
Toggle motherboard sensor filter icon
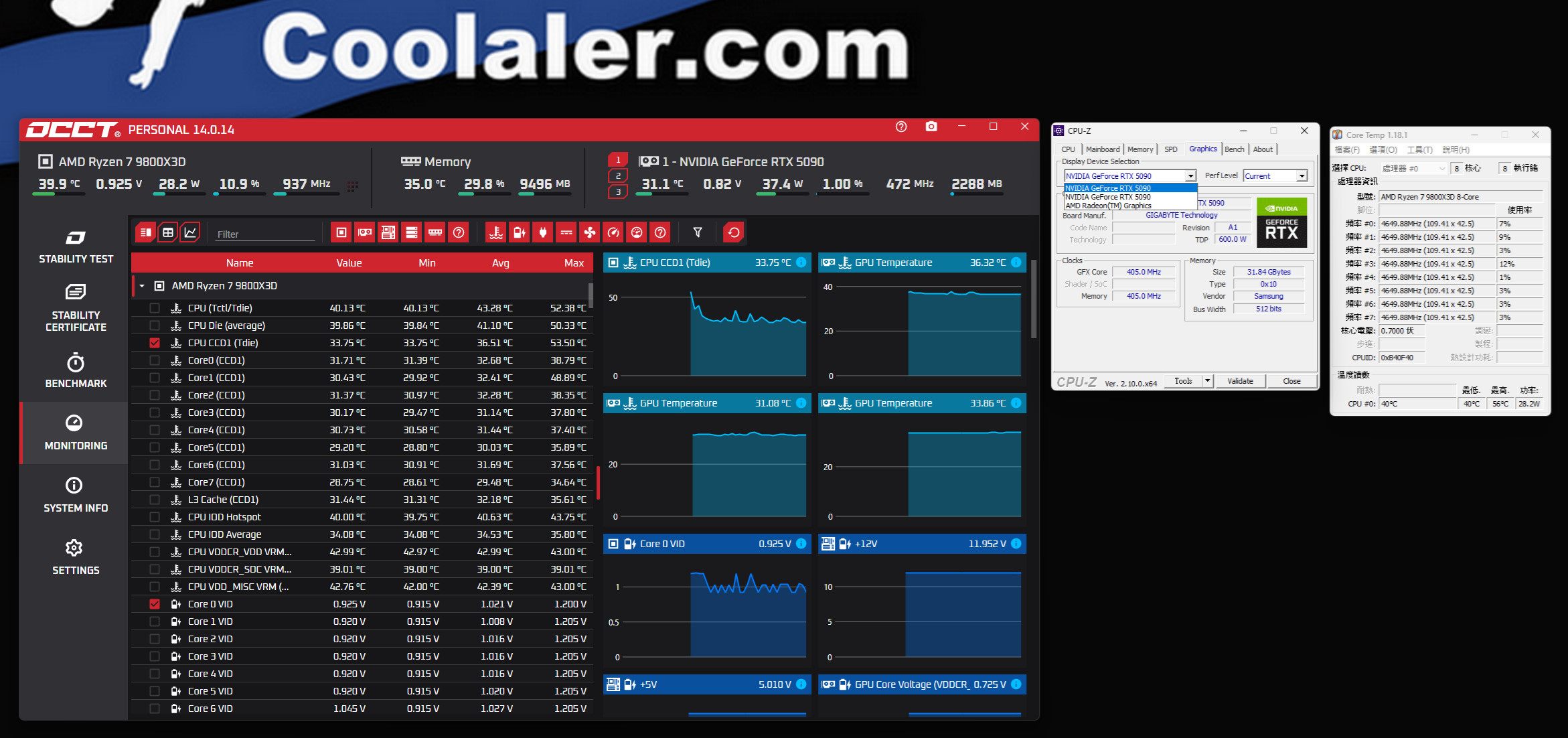[388, 232]
